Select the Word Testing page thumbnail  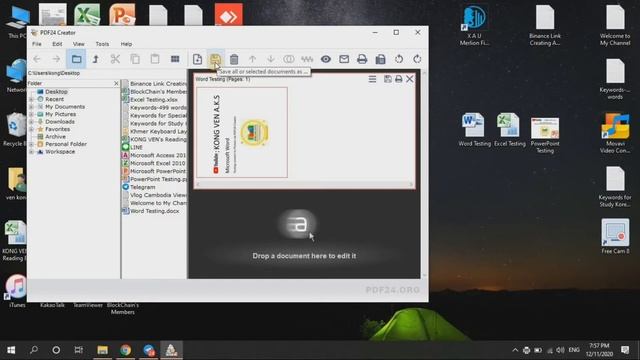pos(242,133)
